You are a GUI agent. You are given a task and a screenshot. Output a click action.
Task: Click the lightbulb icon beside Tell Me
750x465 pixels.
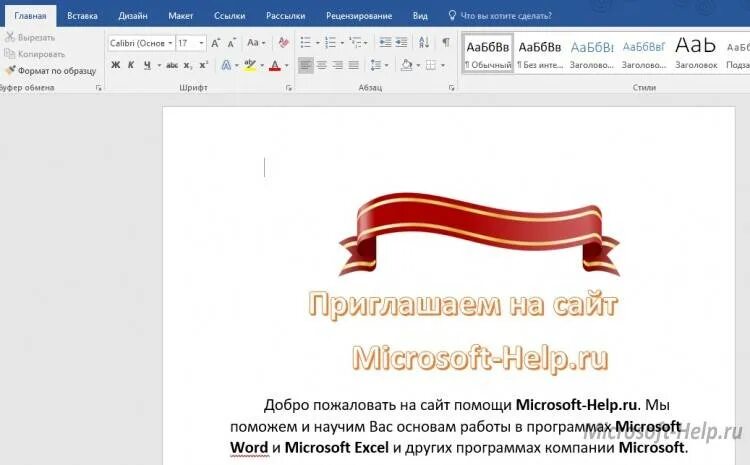pyautogui.click(x=452, y=15)
